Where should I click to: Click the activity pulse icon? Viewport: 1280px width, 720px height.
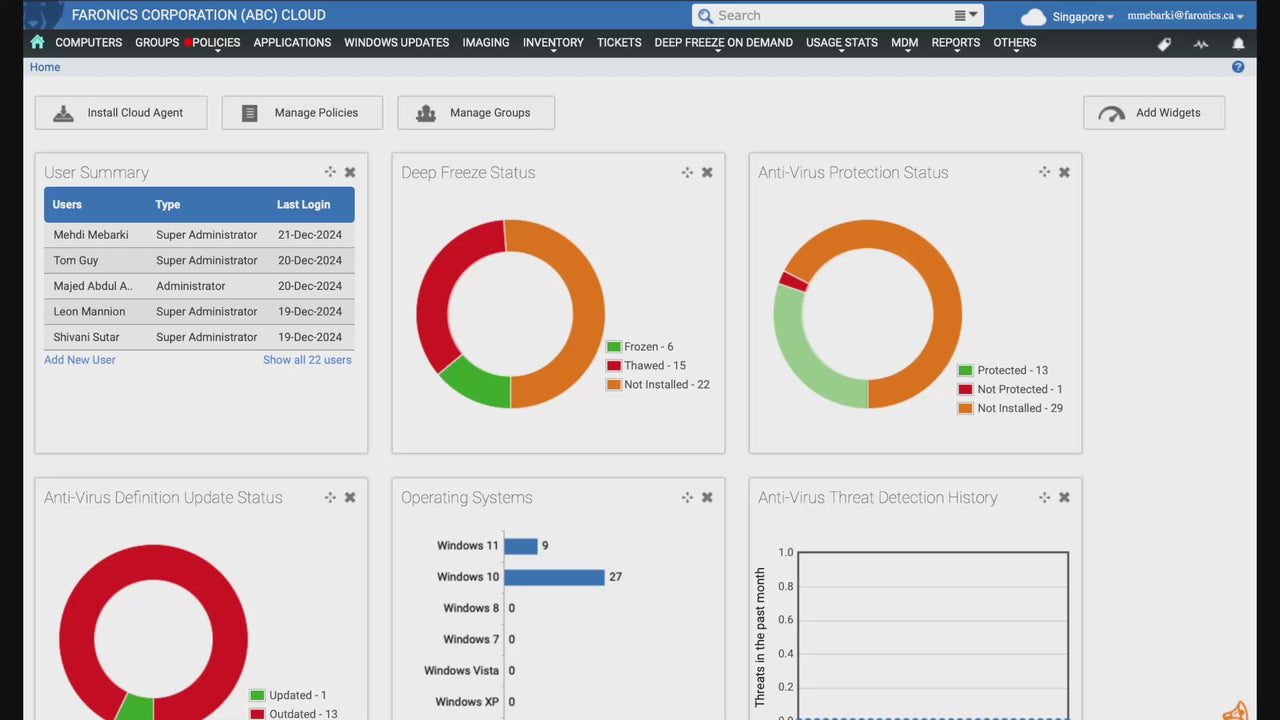[1201, 44]
